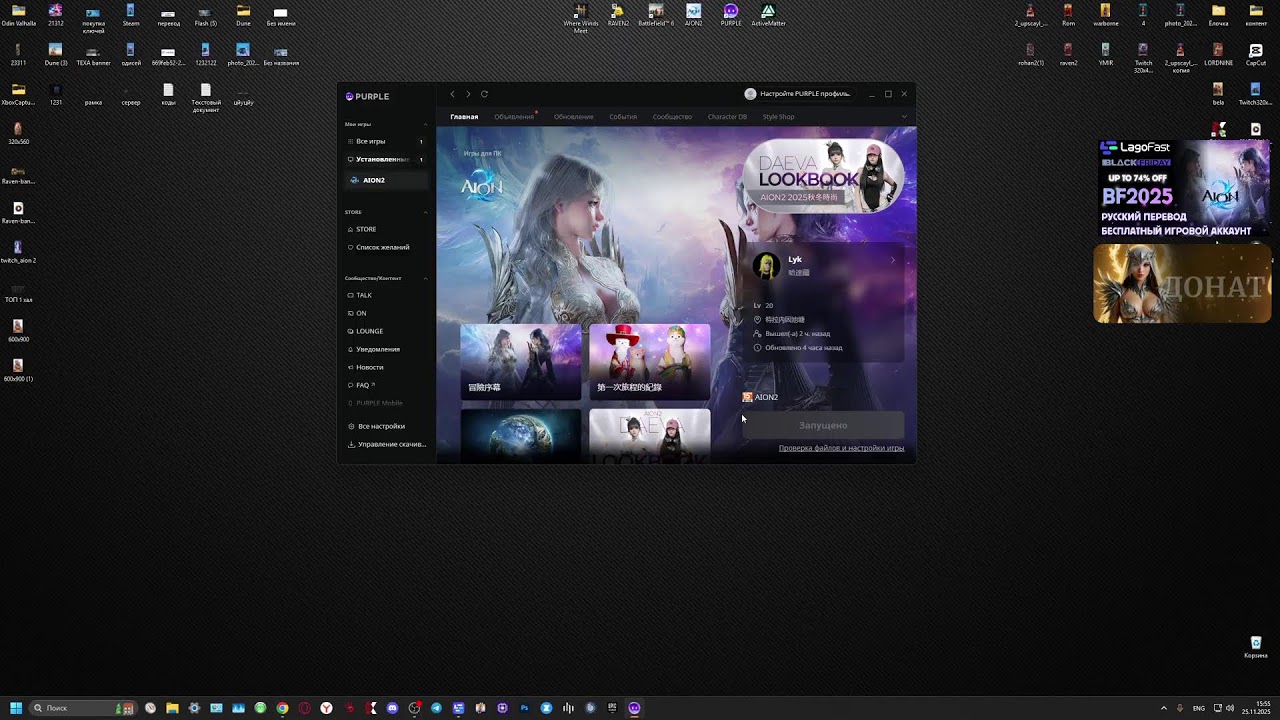Show hidden system tray icons

(x=1163, y=708)
